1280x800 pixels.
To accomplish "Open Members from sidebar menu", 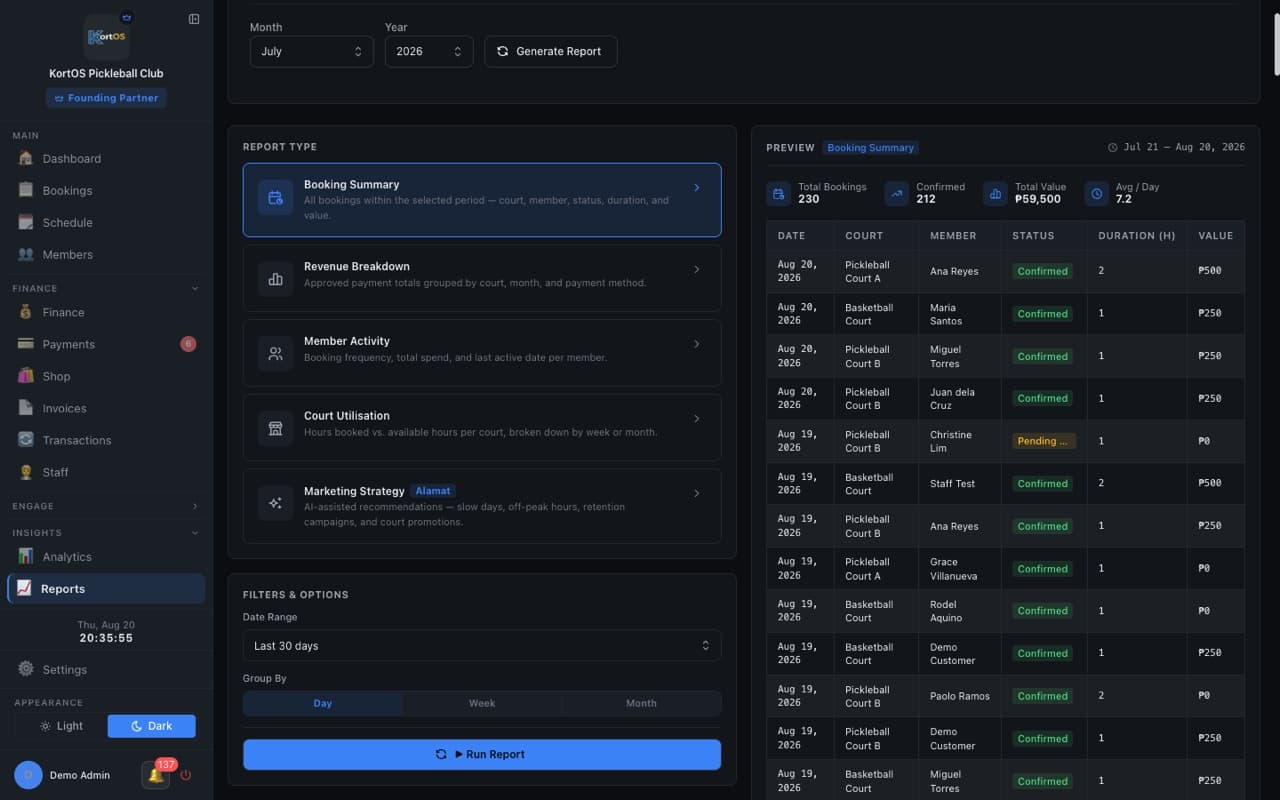I will point(106,254).
